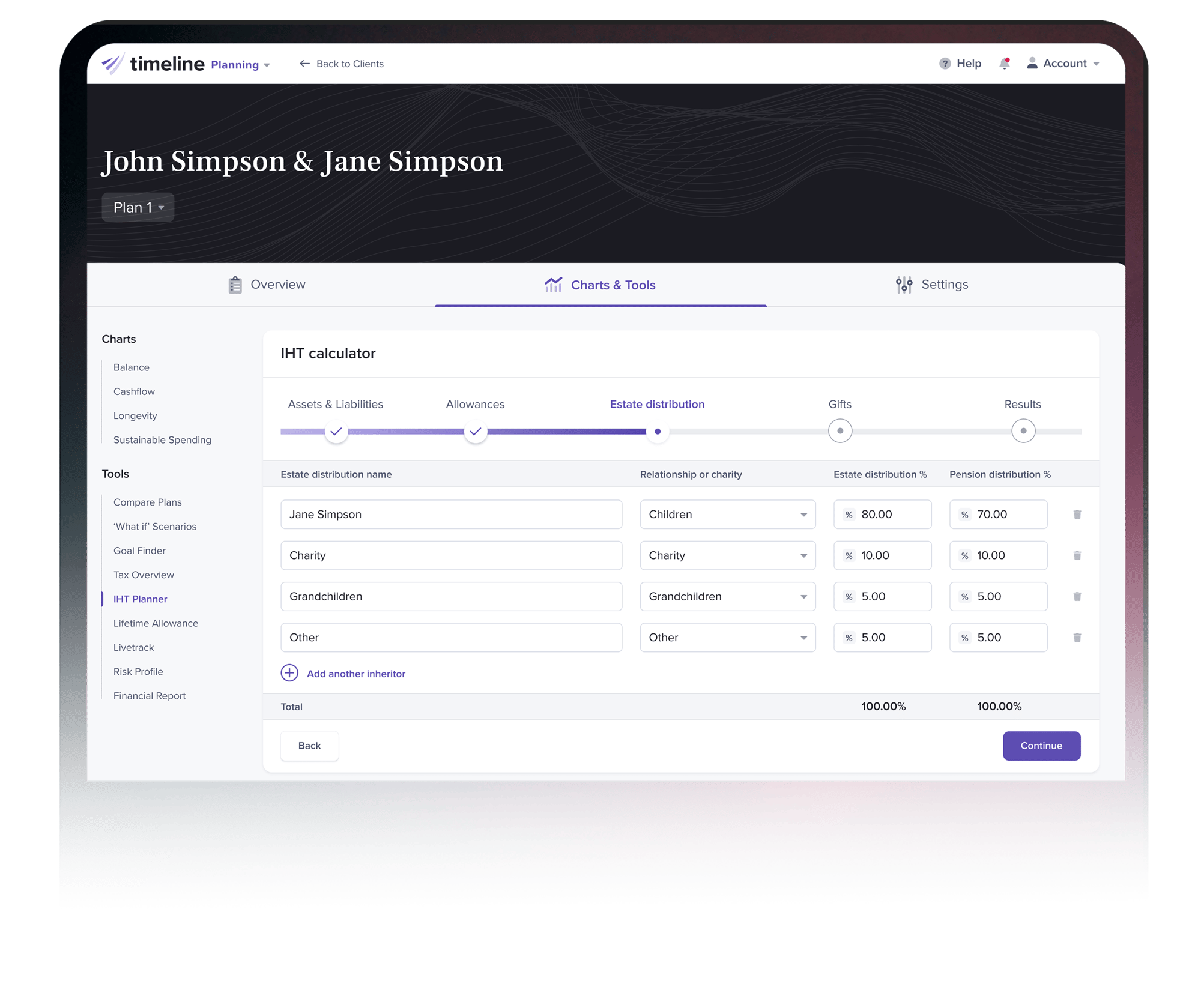
Task: Open relationship dropdown showing Grandchildren
Action: 727,596
